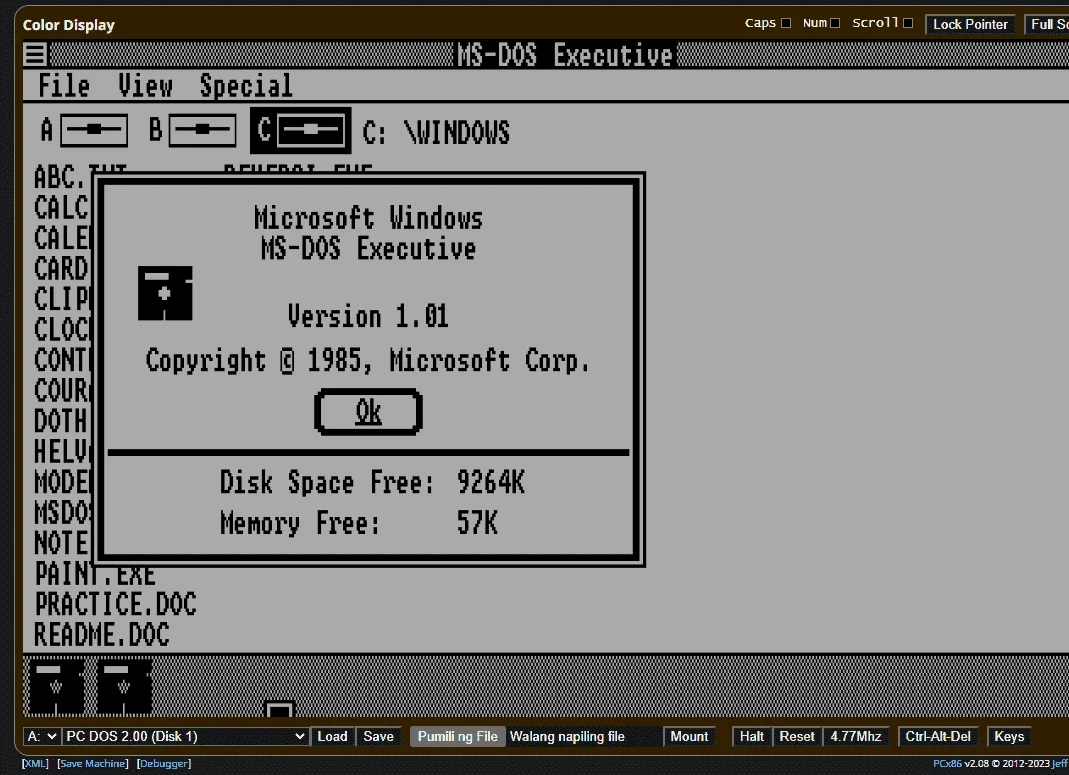
Task: Click the Mount button
Action: point(689,736)
